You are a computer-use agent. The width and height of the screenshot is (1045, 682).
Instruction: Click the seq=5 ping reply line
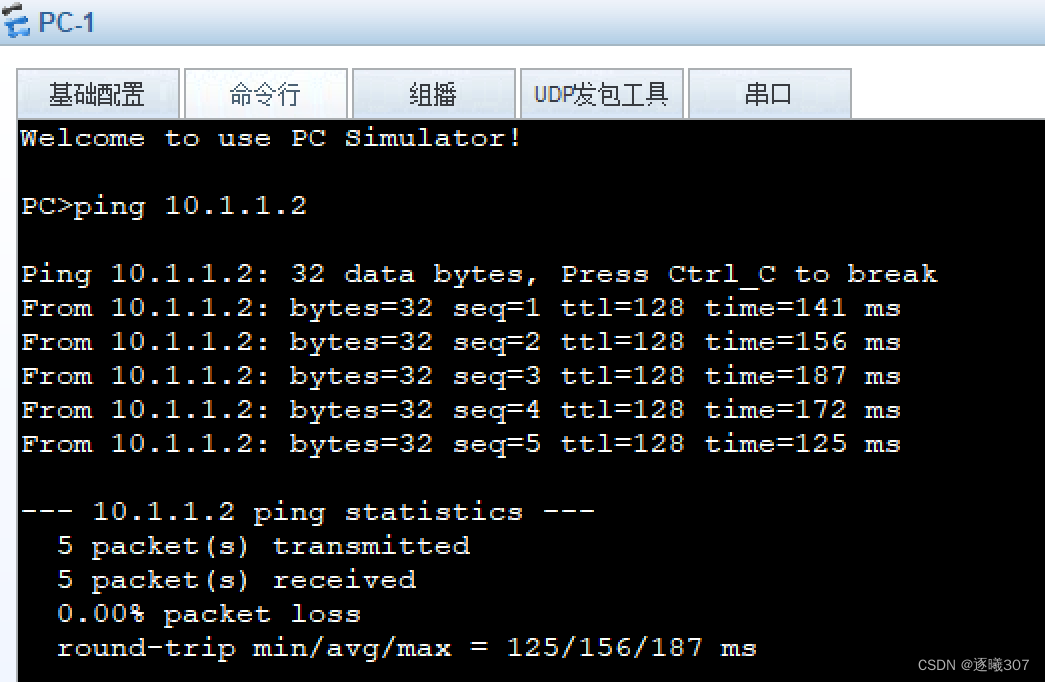pyautogui.click(x=460, y=443)
